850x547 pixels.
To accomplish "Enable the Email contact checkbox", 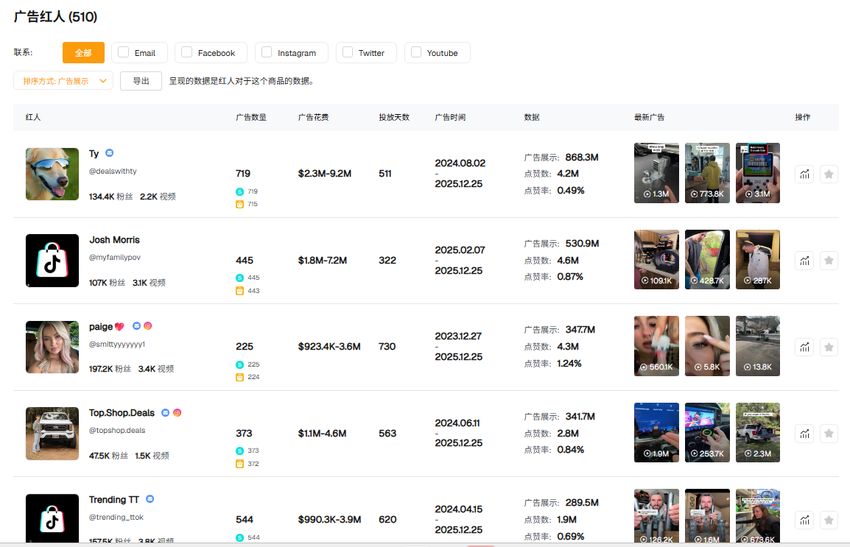I will (x=123, y=53).
